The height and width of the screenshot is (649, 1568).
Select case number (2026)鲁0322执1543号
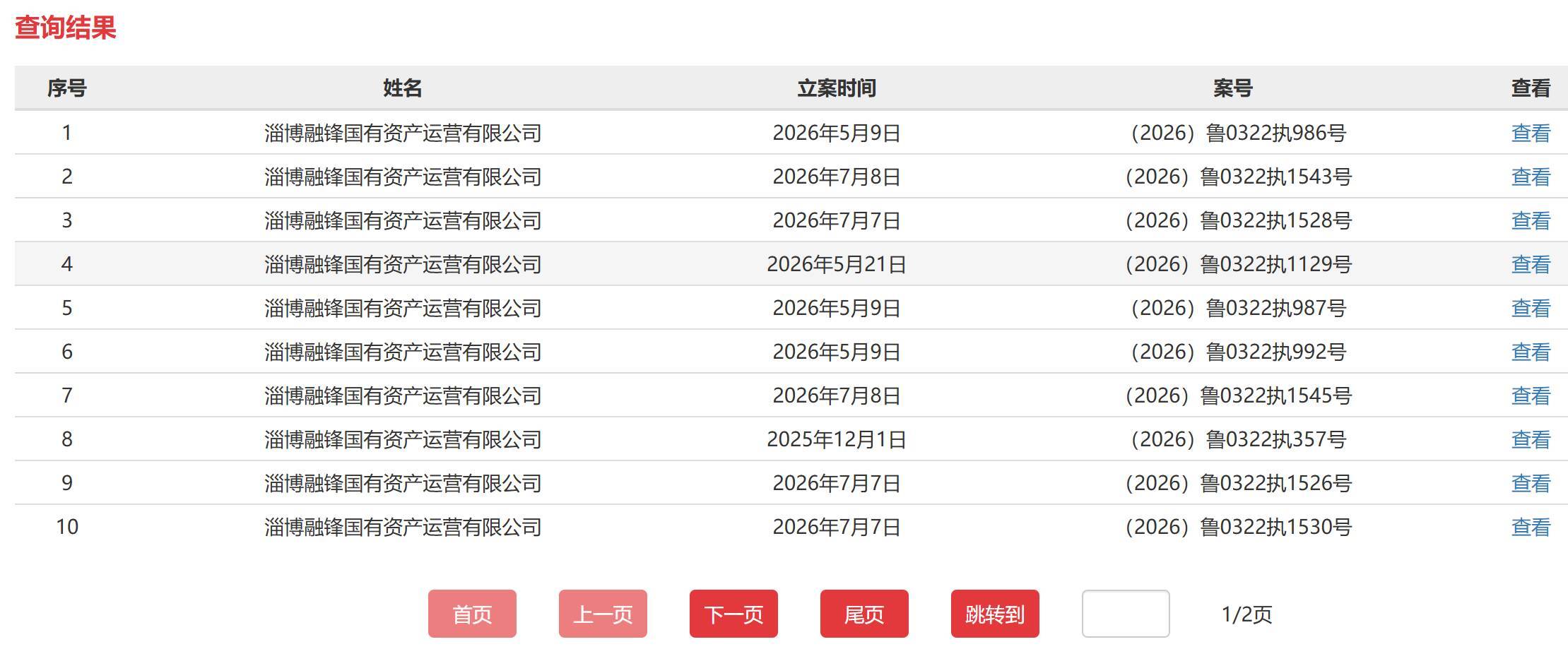pyautogui.click(x=1238, y=177)
